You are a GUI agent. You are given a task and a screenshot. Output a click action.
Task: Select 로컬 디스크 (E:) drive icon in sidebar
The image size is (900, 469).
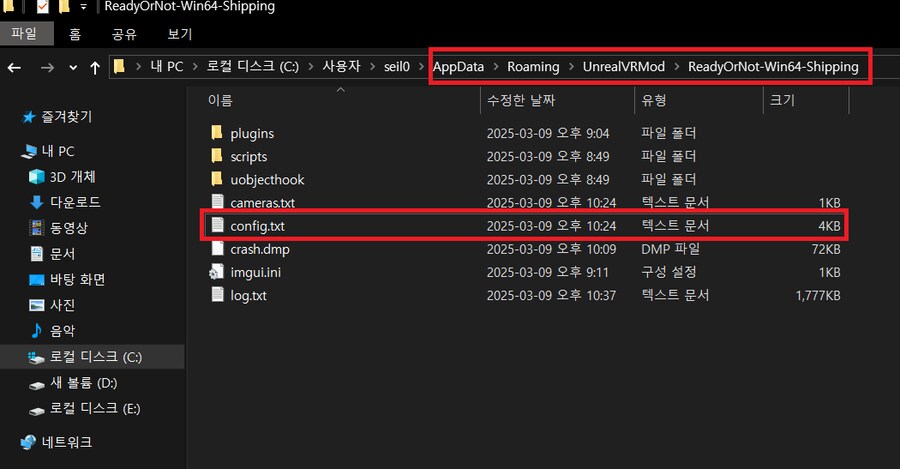click(37, 411)
